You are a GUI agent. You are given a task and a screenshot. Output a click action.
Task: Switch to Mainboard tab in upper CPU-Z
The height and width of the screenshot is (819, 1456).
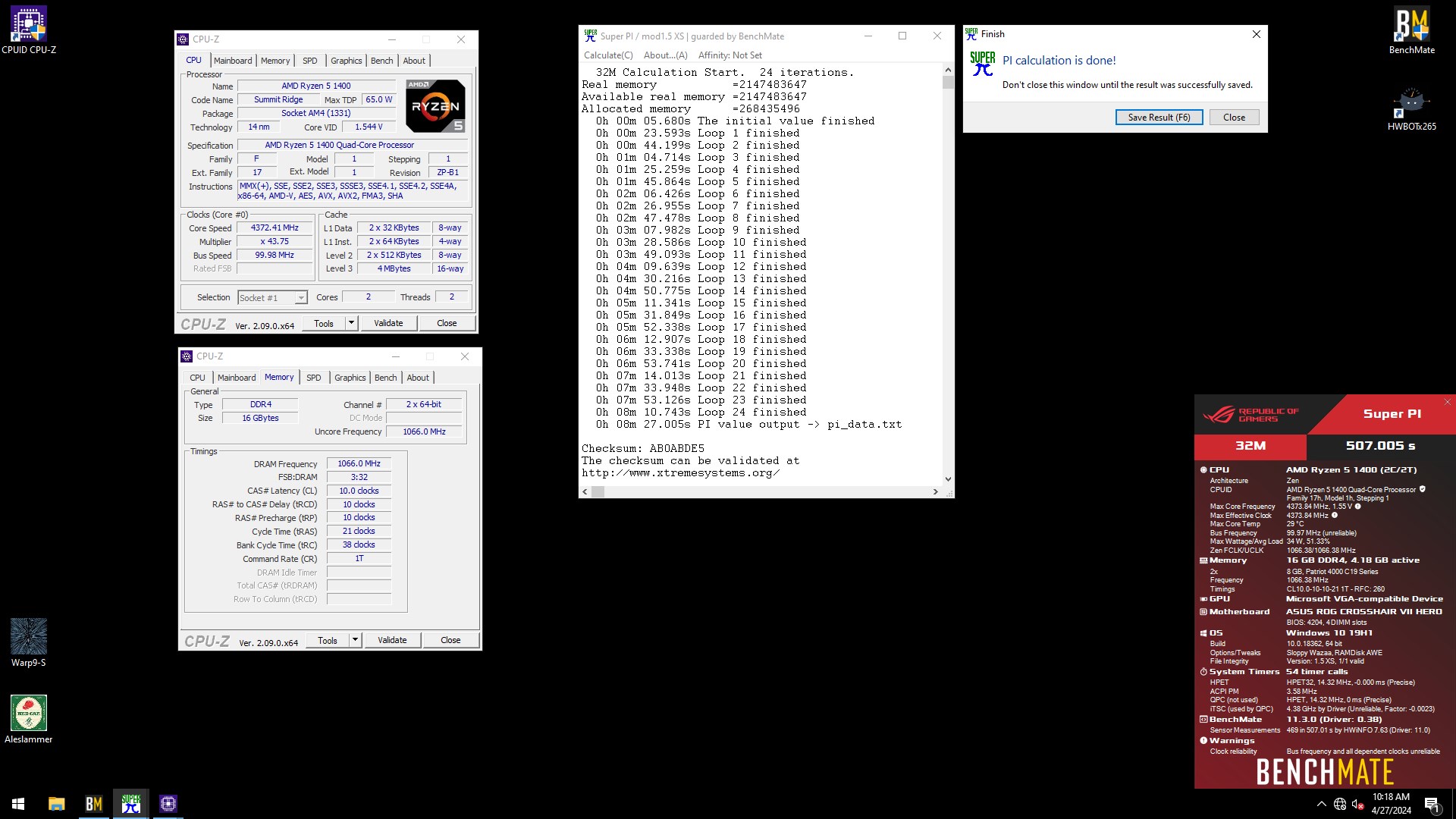[233, 61]
